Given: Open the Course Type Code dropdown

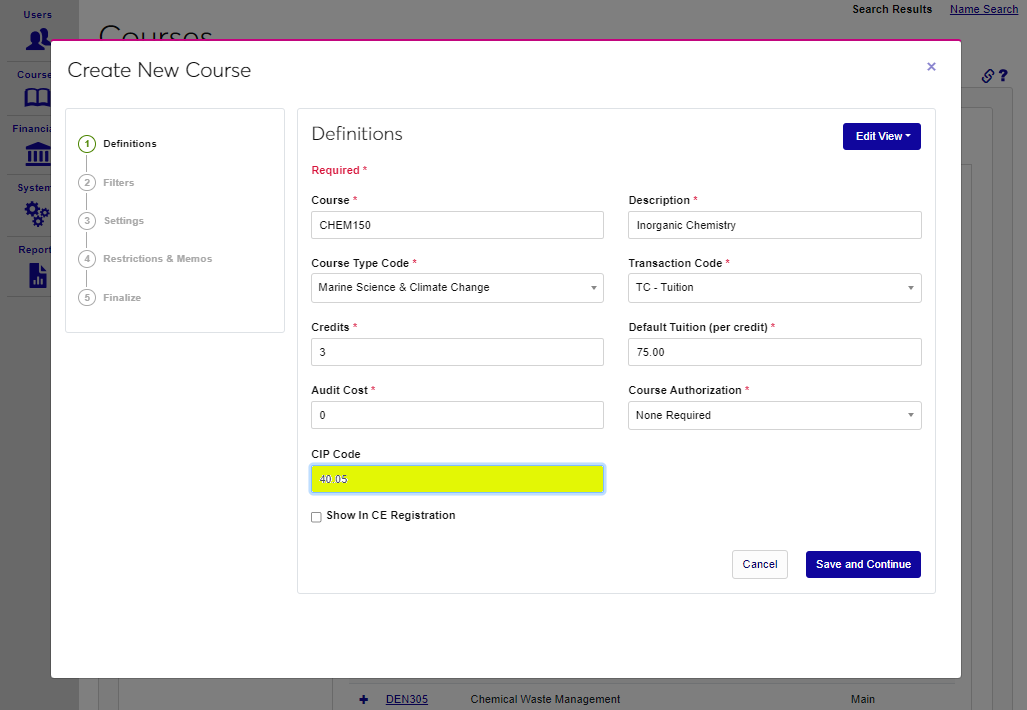Looking at the screenshot, I should pos(457,288).
